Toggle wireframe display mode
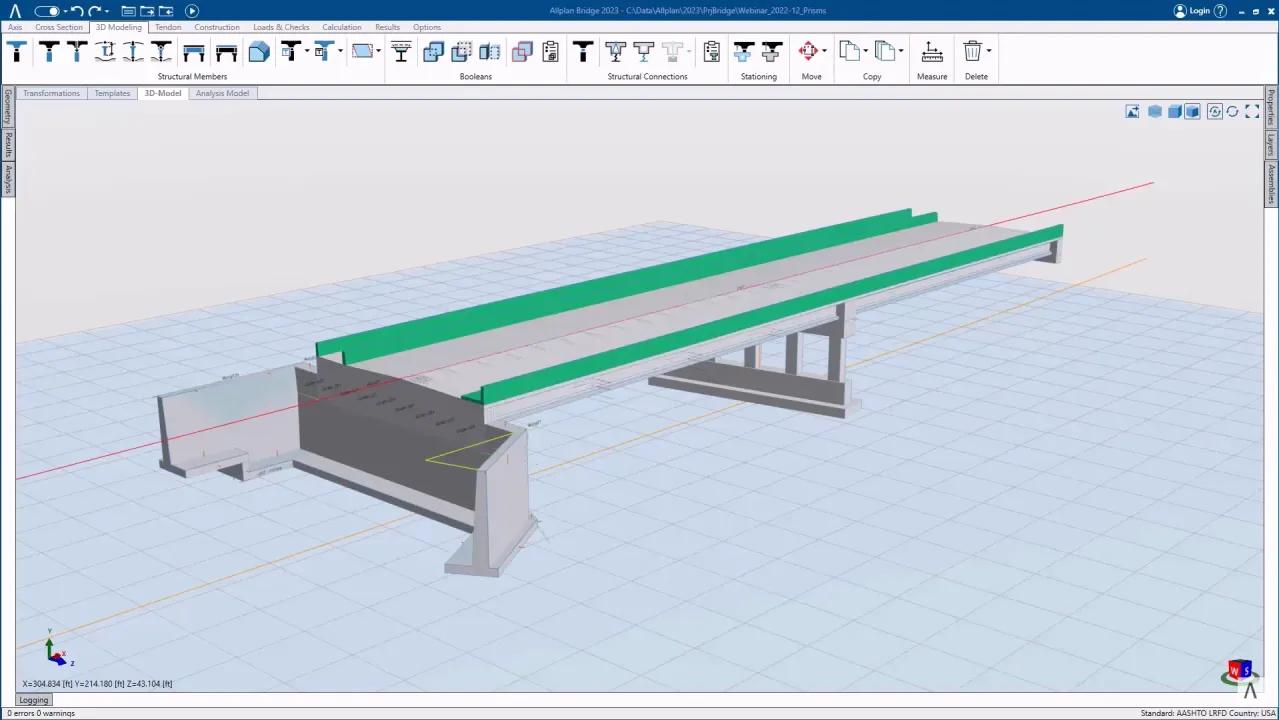1279x720 pixels. (x=1155, y=111)
